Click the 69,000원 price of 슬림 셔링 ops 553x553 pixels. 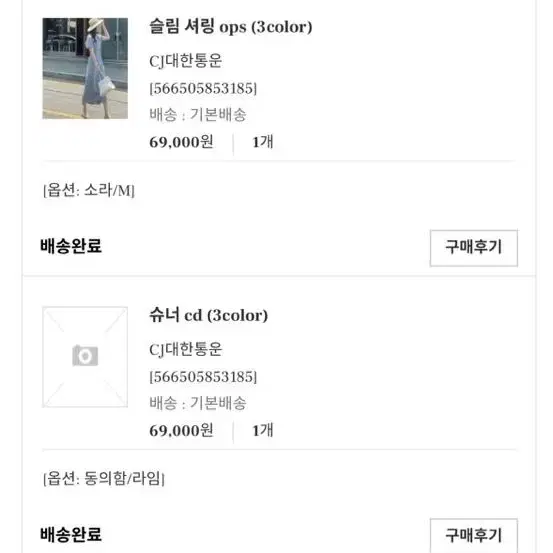pyautogui.click(x=181, y=142)
